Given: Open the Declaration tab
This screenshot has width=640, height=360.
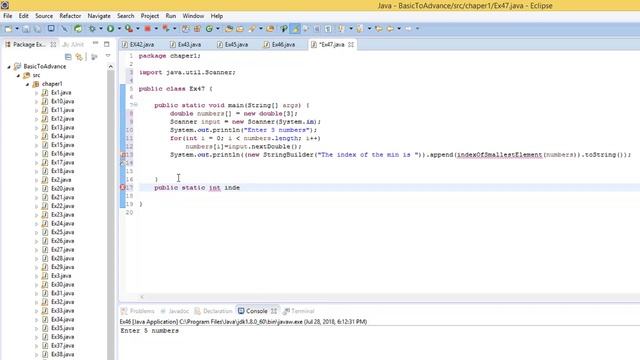Looking at the screenshot, I should 213,311.
